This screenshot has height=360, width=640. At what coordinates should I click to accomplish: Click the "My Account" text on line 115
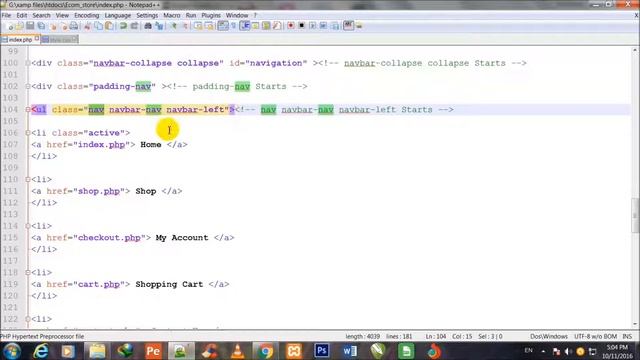(182, 238)
